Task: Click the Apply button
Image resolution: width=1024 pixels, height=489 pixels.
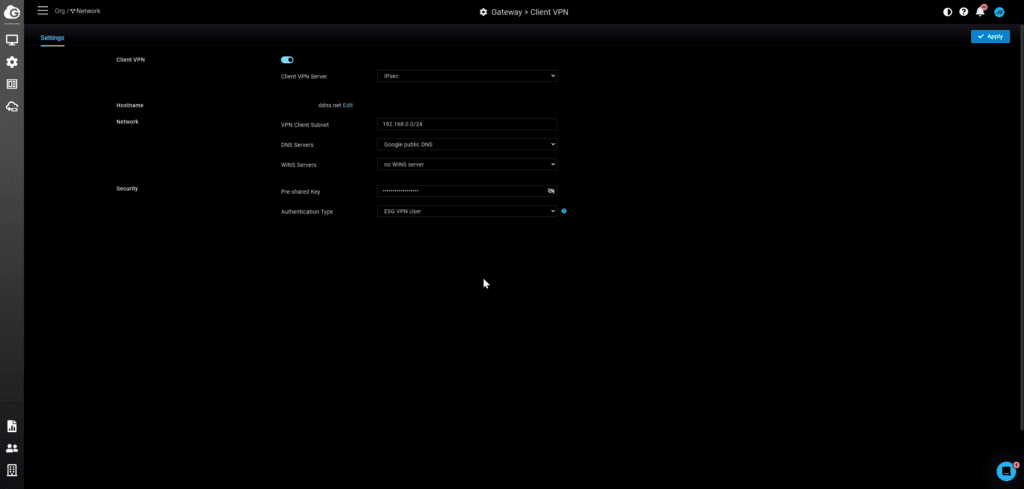Action: [x=990, y=36]
